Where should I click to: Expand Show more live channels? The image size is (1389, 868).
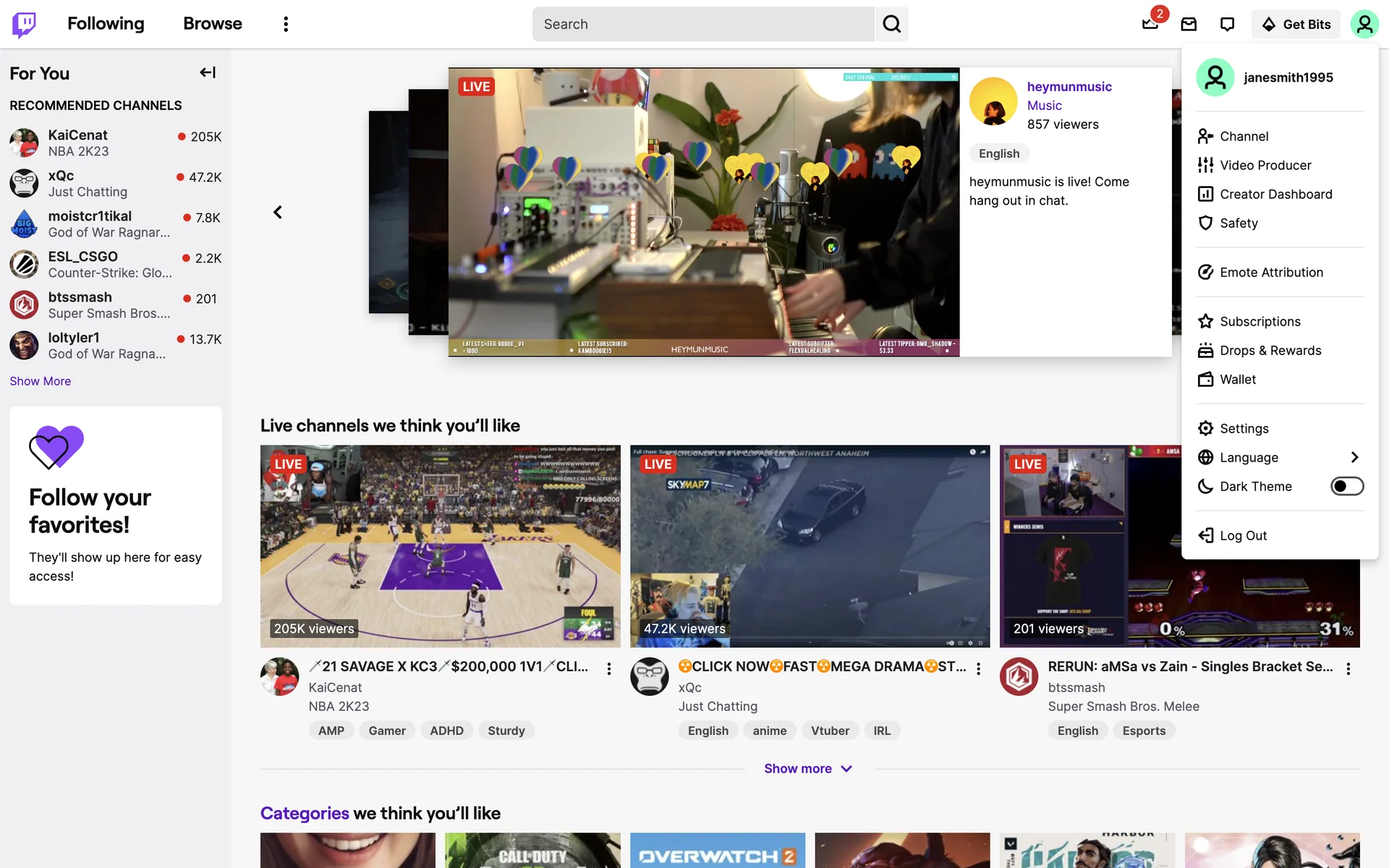pos(808,768)
